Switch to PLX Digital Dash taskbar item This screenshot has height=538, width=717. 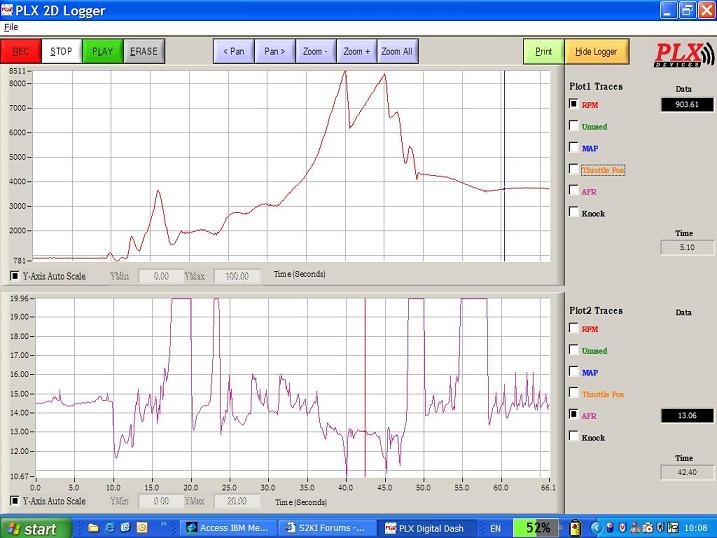(425, 528)
